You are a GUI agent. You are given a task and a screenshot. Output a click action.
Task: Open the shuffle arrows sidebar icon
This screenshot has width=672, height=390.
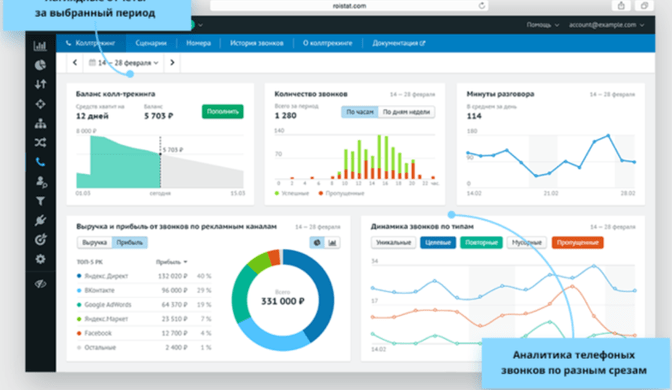click(40, 142)
